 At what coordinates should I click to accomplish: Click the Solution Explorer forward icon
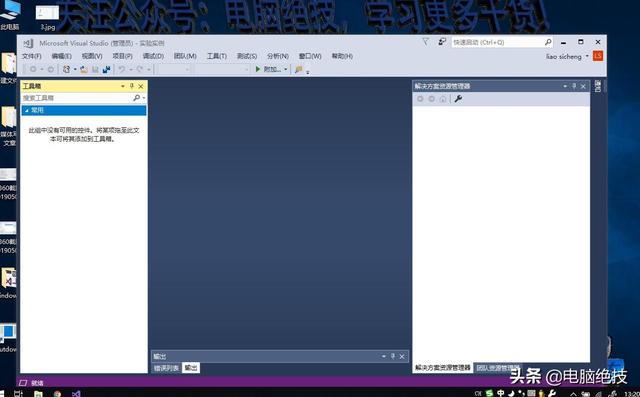(431, 99)
